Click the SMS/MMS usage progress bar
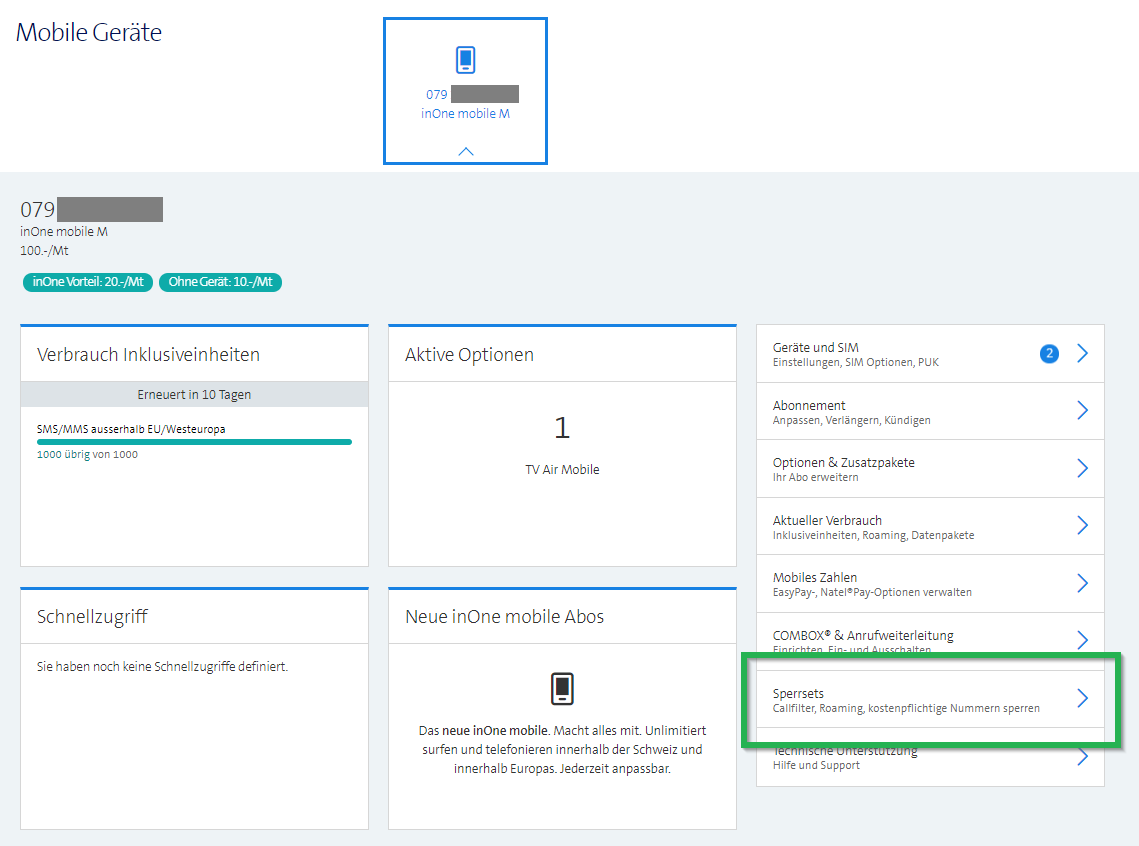The image size is (1139, 846). (x=194, y=441)
